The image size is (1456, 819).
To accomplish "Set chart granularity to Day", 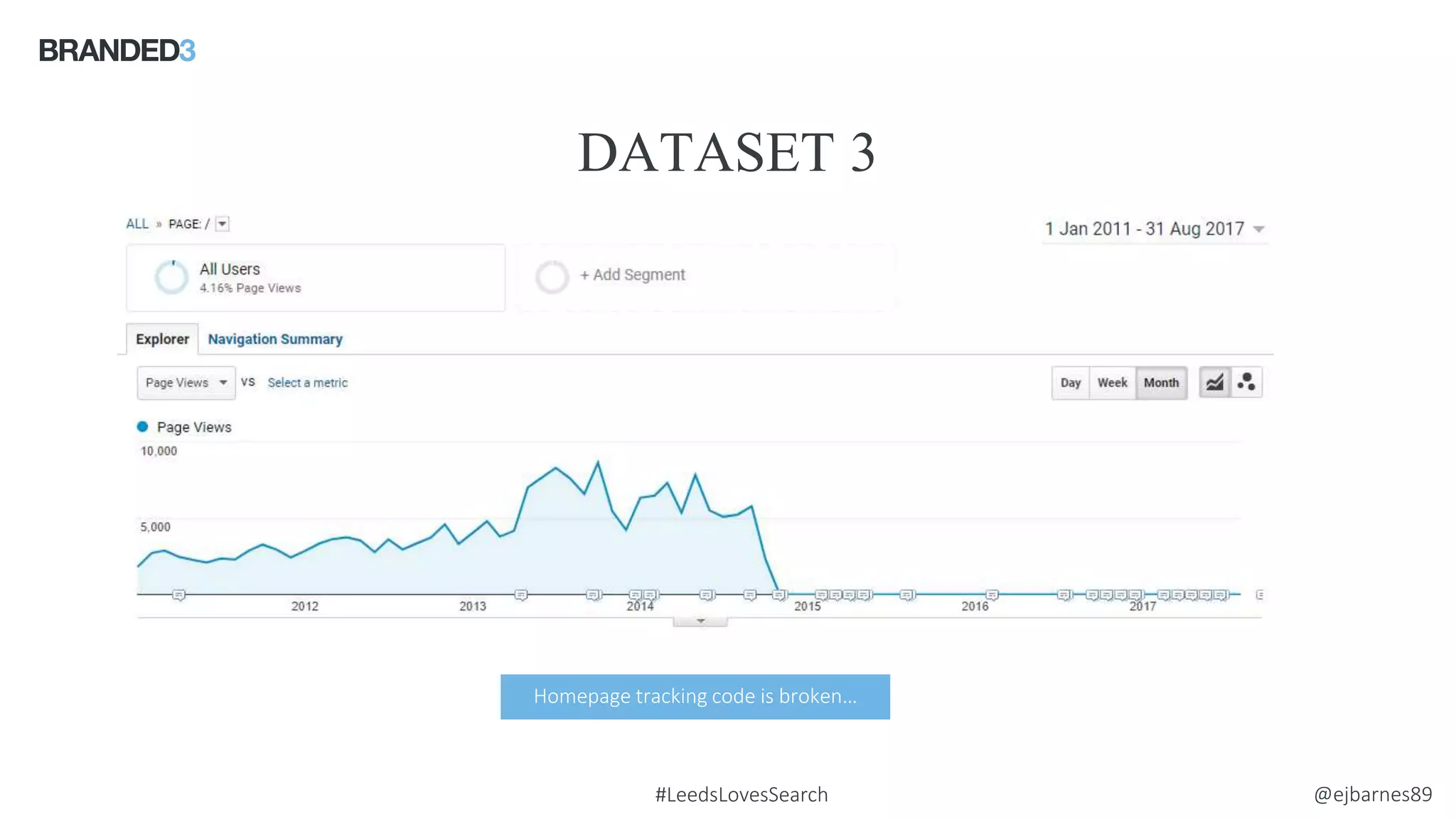I will click(x=1070, y=382).
